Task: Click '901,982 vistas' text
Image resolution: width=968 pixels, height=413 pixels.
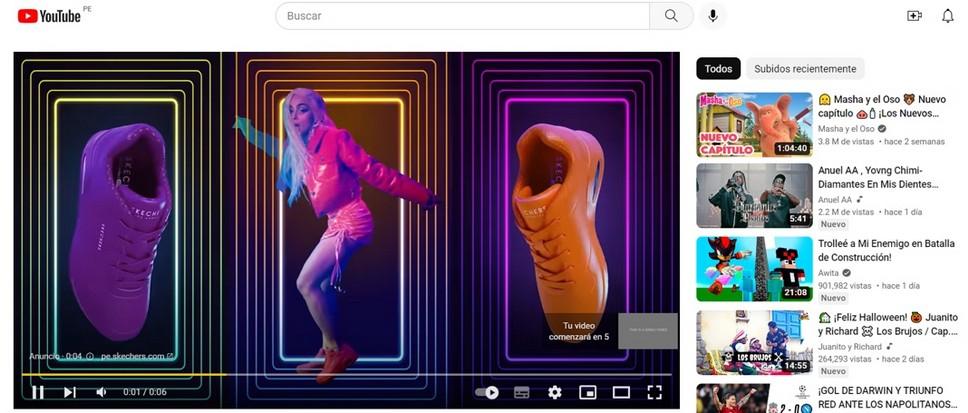Action: click(845, 286)
